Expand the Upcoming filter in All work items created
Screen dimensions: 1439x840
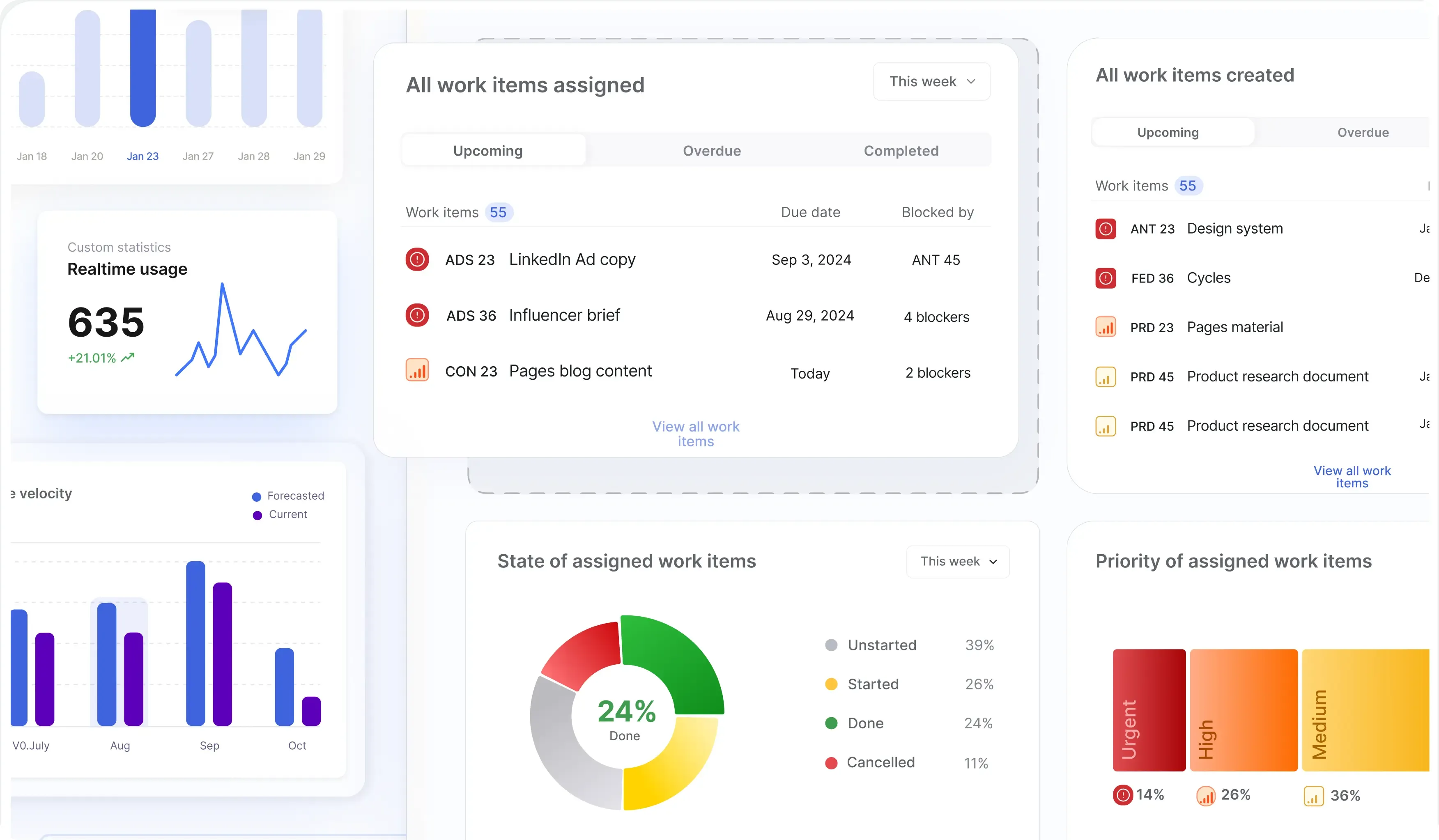pos(1168,132)
